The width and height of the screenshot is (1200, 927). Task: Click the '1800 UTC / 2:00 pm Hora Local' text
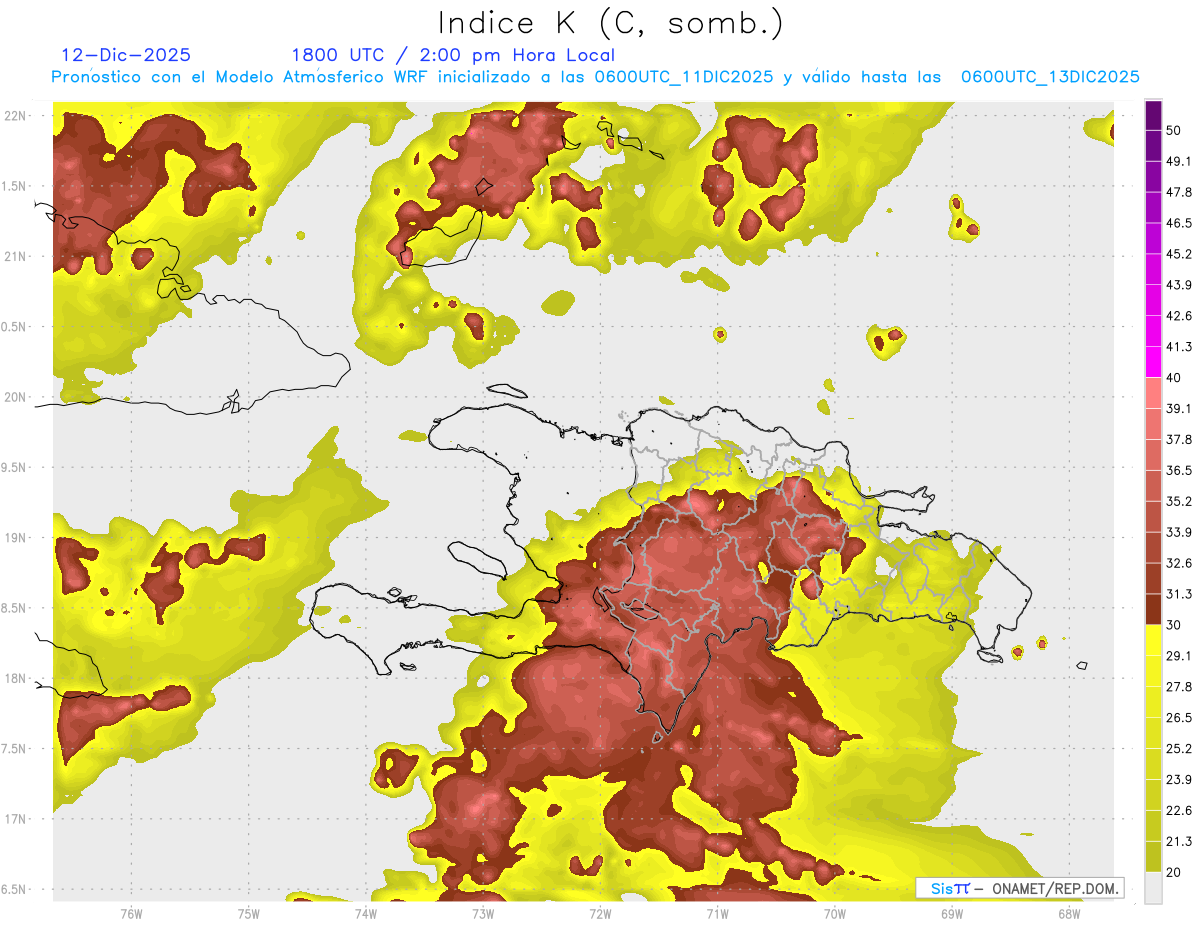click(453, 55)
